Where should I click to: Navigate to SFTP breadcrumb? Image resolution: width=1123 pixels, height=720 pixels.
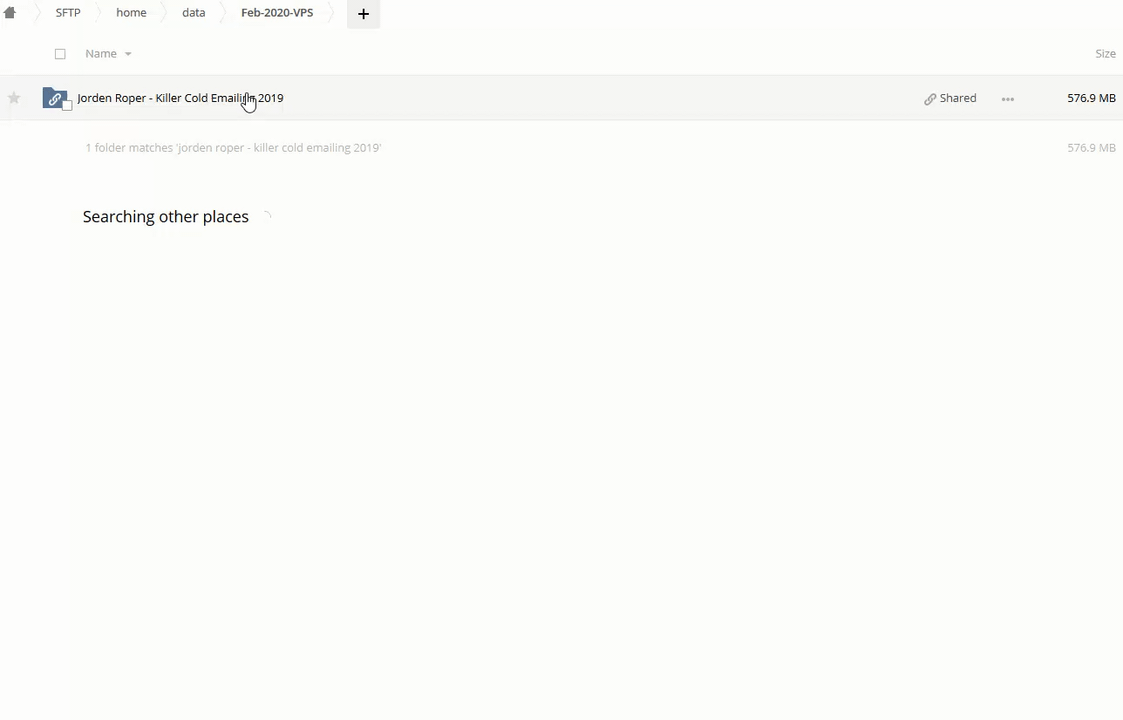pos(68,13)
